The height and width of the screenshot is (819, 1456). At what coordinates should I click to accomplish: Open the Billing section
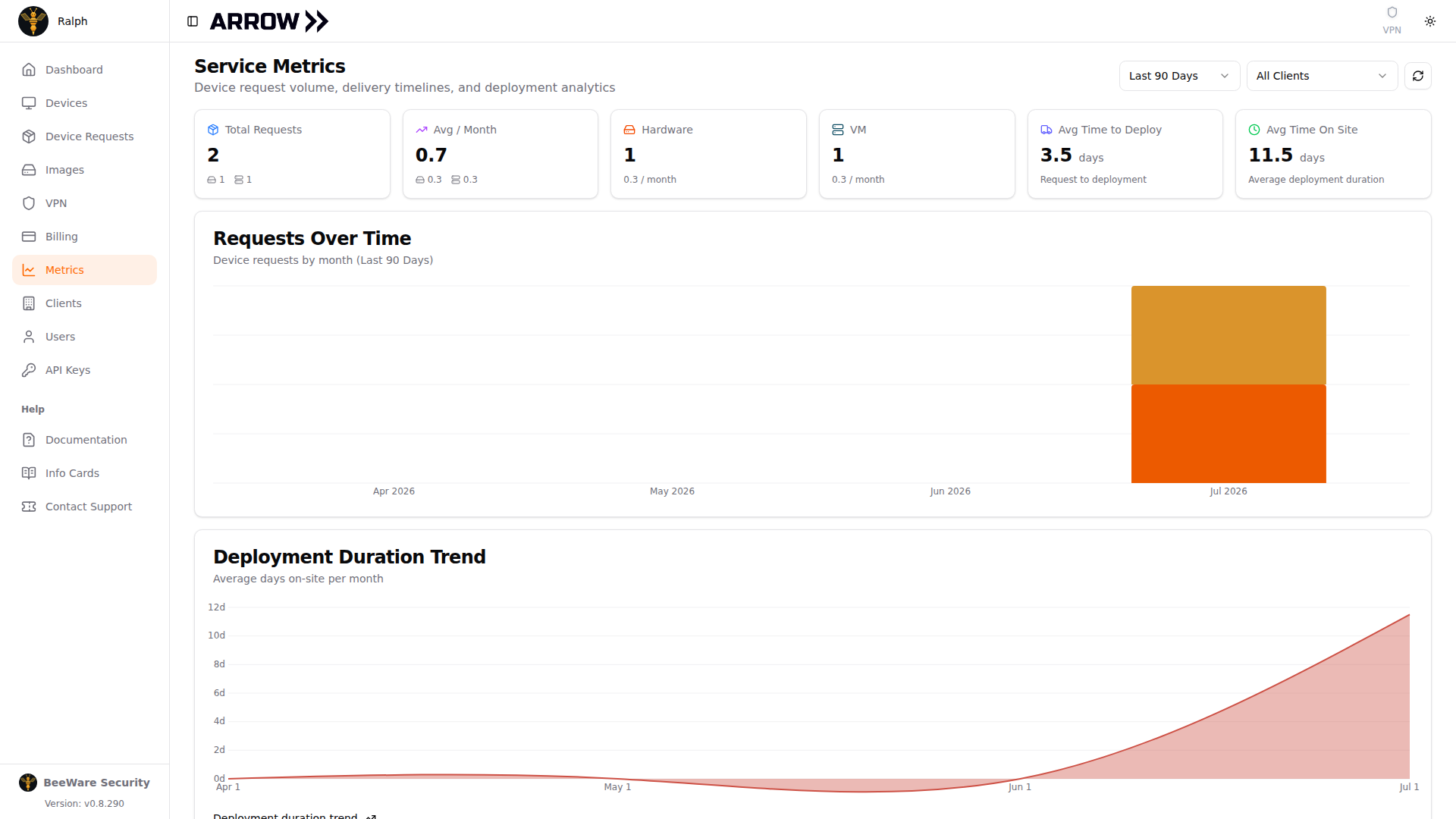tap(84, 237)
